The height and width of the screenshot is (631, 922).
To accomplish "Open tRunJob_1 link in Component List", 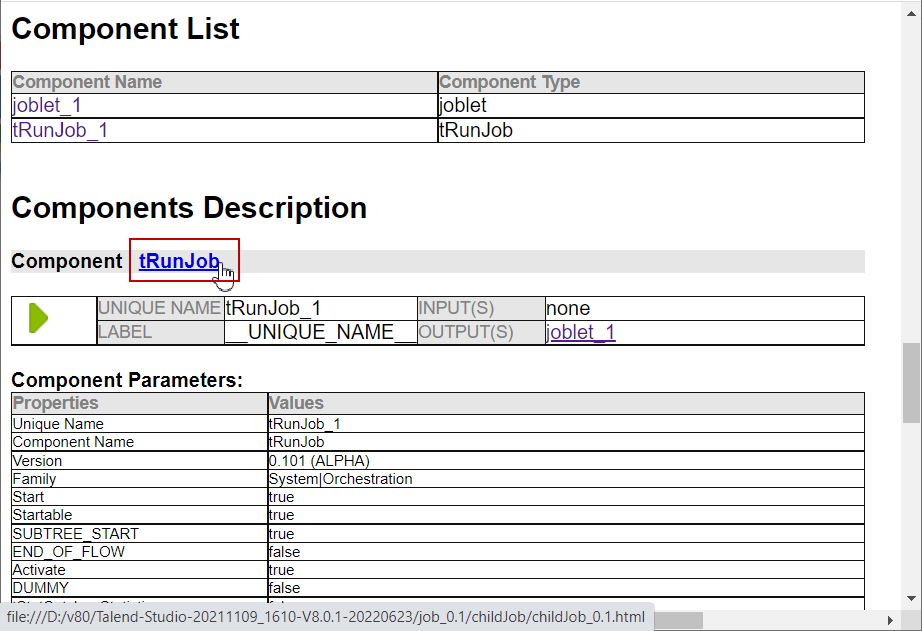I will (x=59, y=130).
